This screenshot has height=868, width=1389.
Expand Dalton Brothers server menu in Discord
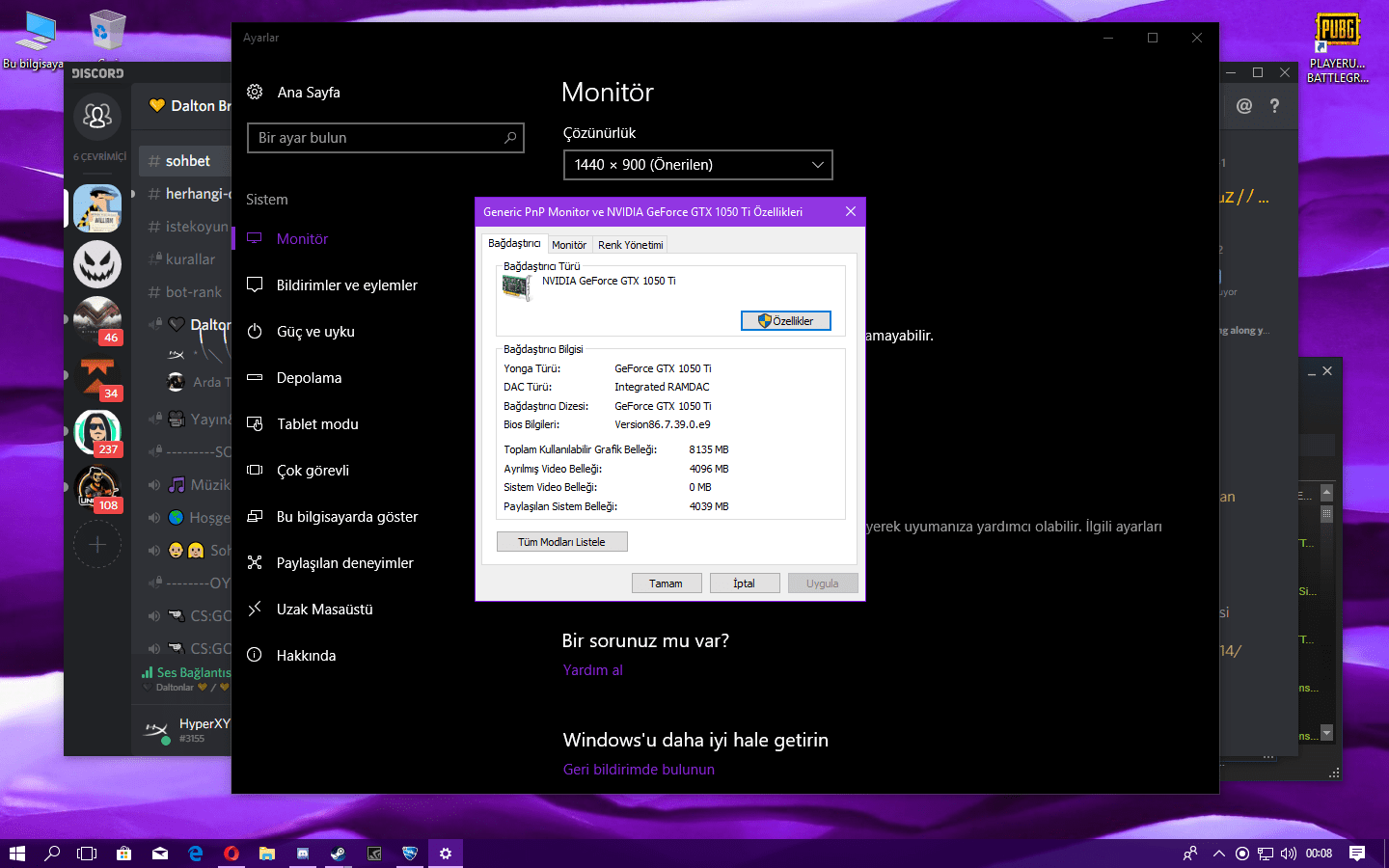(190, 106)
